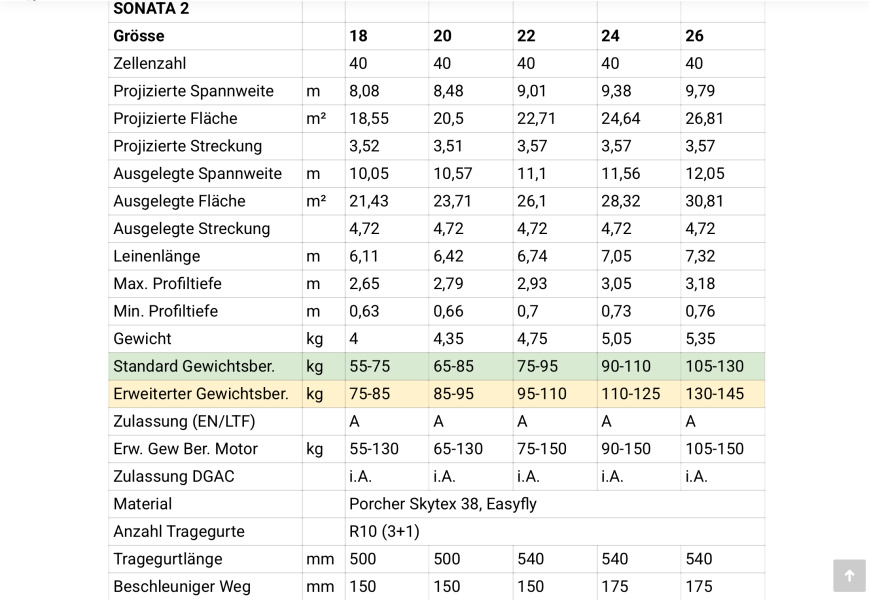Screen dimensions: 869x600
Task: Select the "SONATA 2" table title
Action: [x=151, y=9]
